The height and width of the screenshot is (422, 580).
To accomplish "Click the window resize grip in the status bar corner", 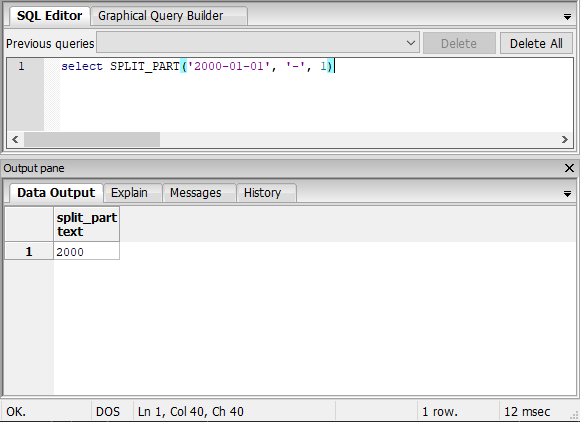I will click(x=575, y=416).
